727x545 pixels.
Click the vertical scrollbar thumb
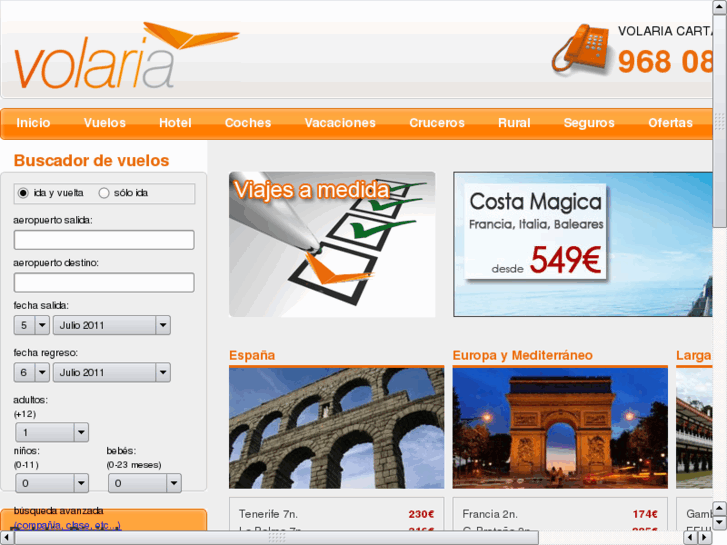[x=720, y=122]
